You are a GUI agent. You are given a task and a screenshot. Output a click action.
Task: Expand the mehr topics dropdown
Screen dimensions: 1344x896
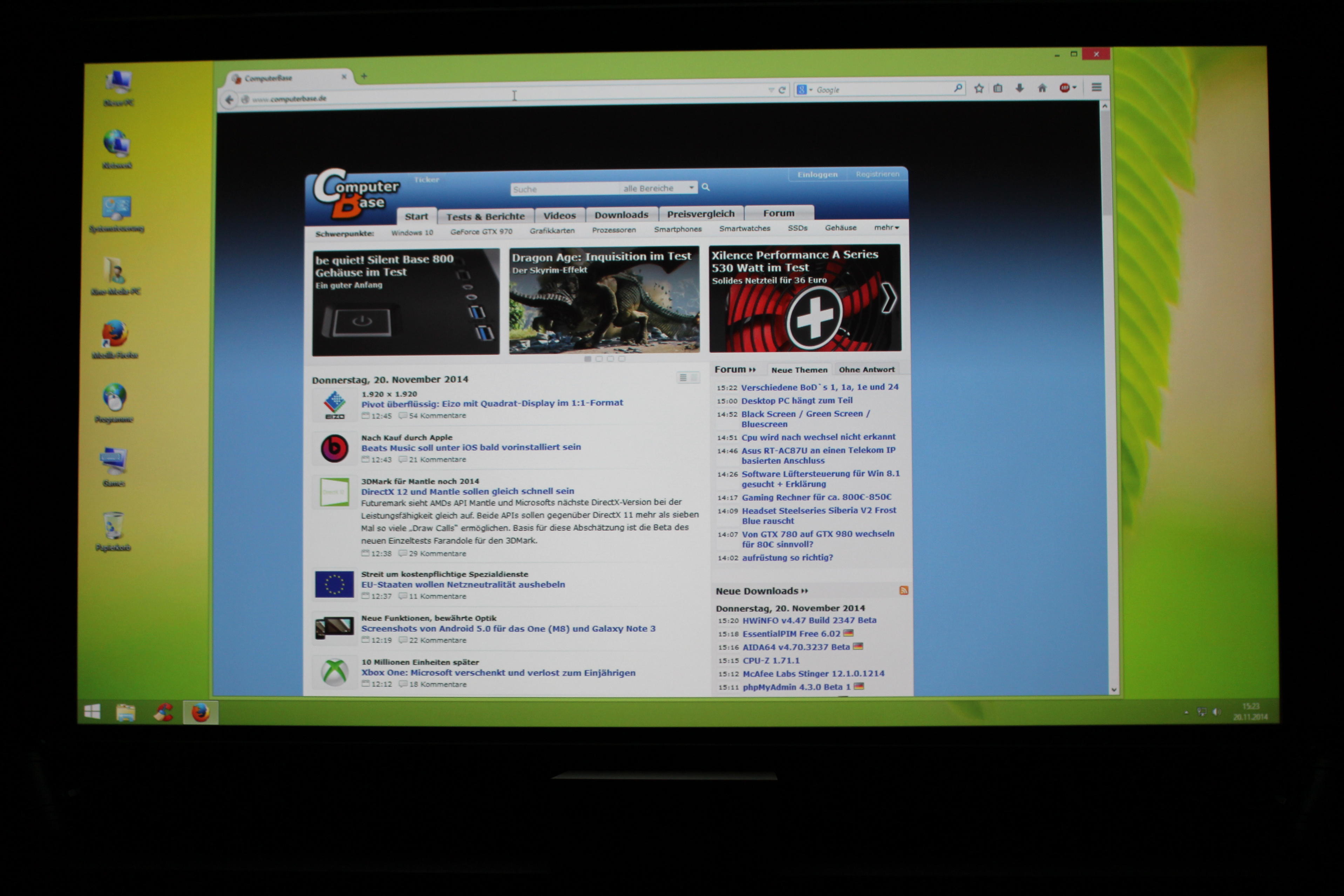pos(886,228)
